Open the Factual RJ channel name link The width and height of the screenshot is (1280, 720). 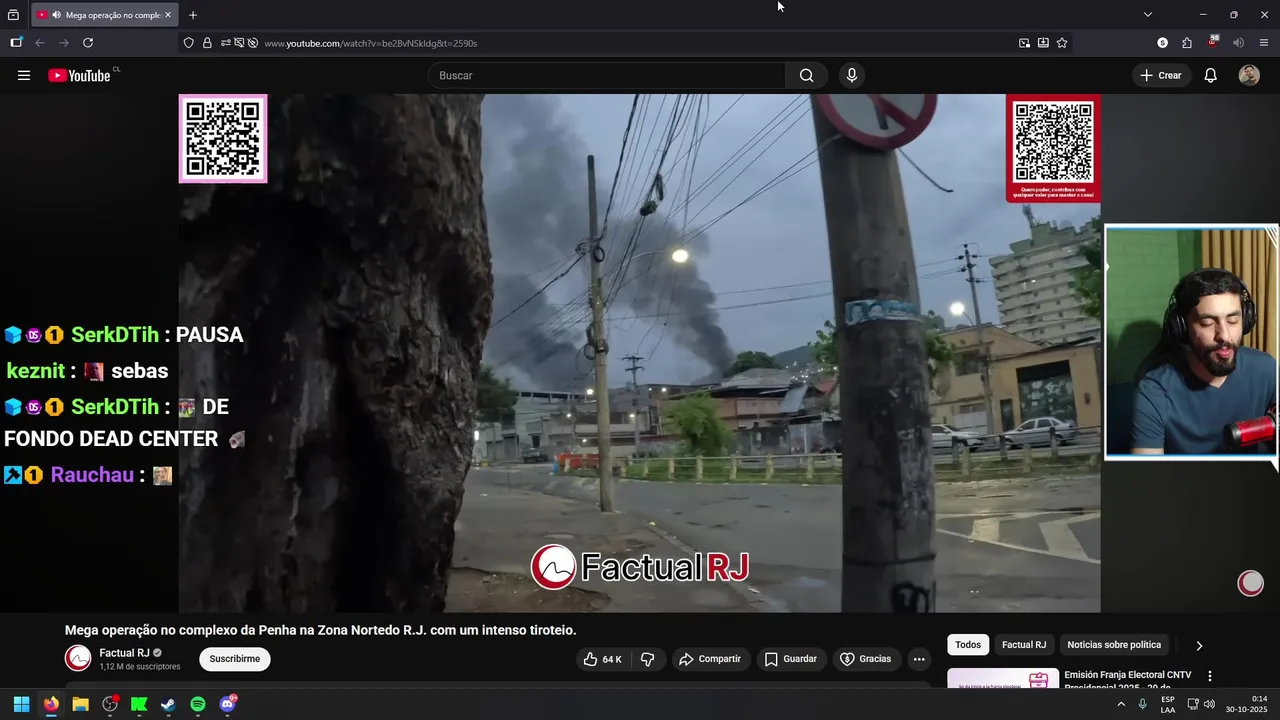tap(124, 653)
